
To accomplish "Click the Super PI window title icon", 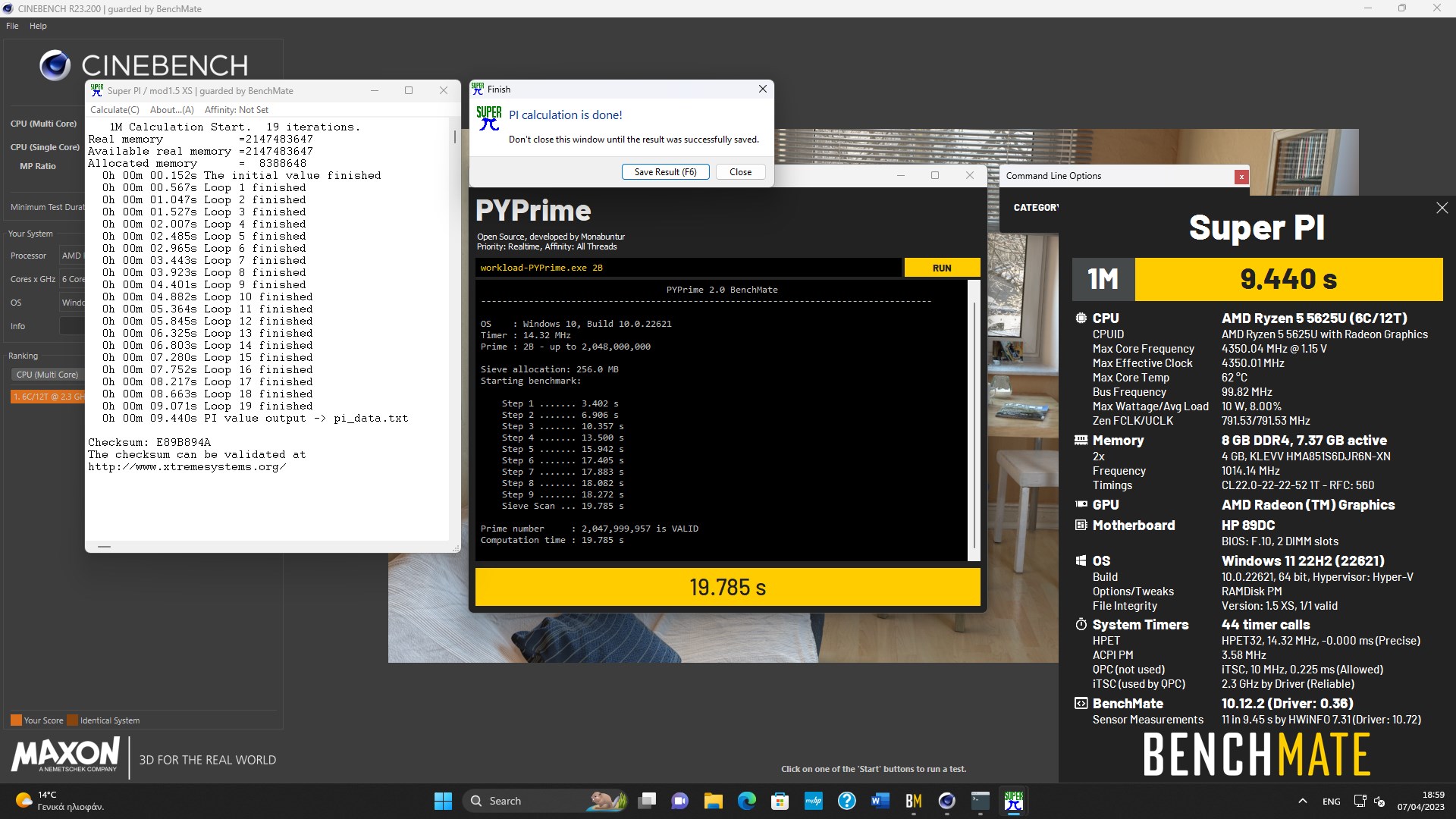I will pos(97,90).
